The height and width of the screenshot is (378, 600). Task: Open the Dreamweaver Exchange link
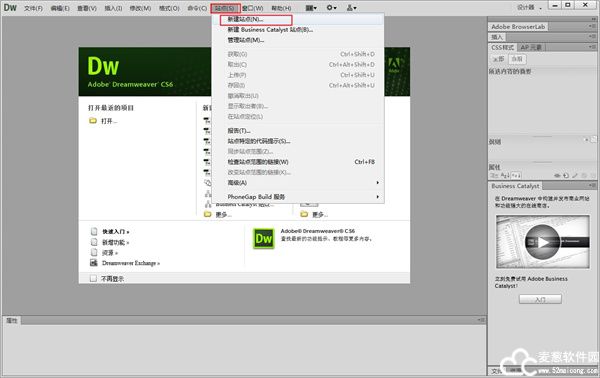tap(131, 263)
